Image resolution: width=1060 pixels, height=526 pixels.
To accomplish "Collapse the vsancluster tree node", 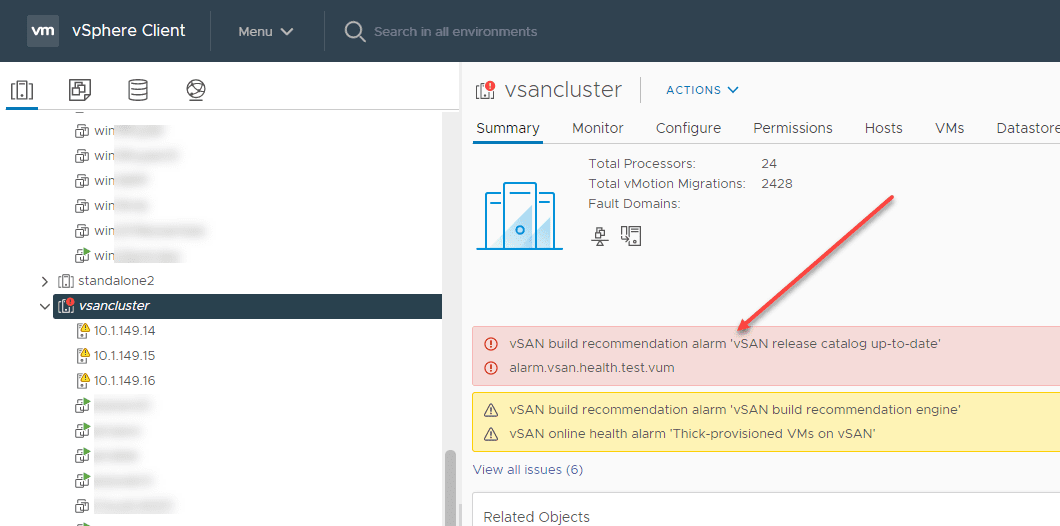I will 45,306.
